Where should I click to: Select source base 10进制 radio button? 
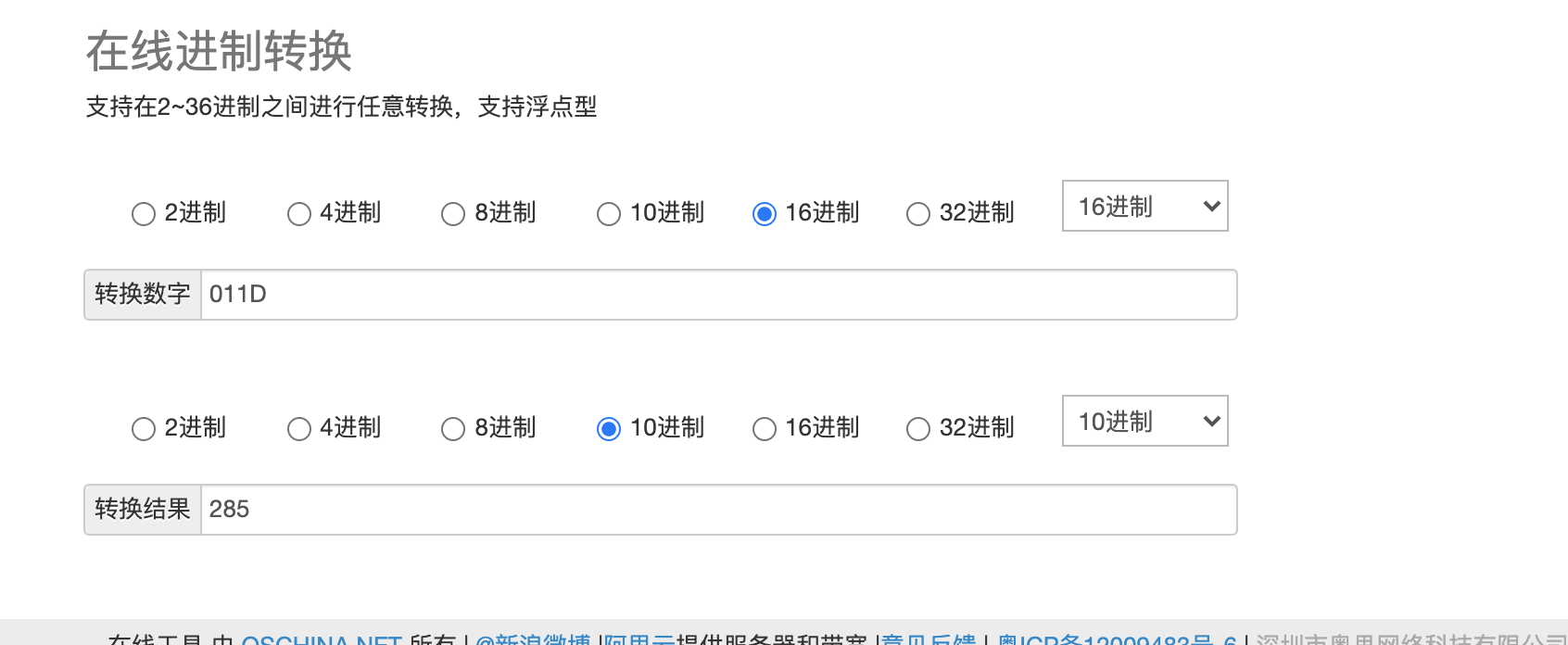[x=609, y=214]
